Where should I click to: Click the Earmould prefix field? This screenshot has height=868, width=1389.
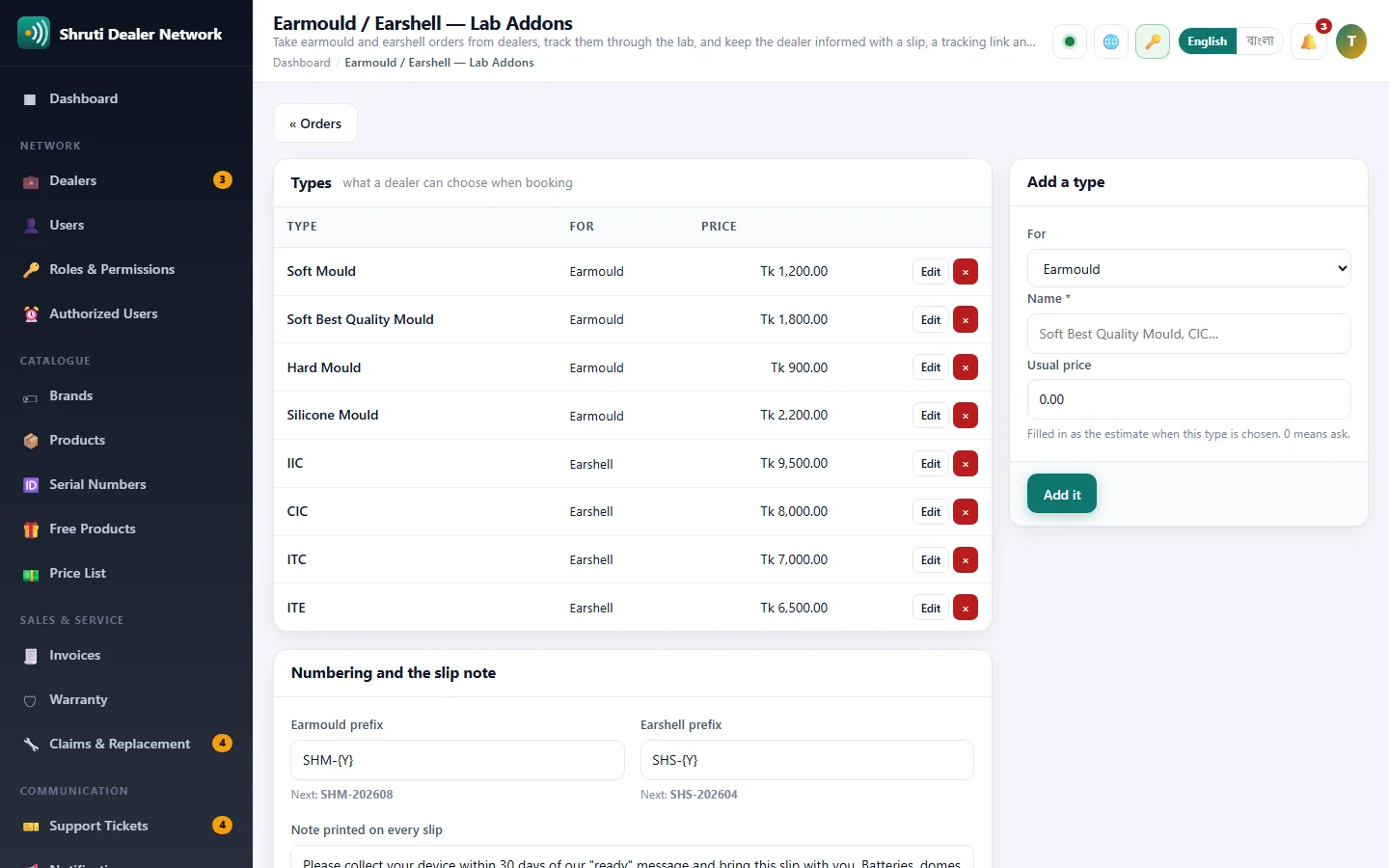point(457,760)
